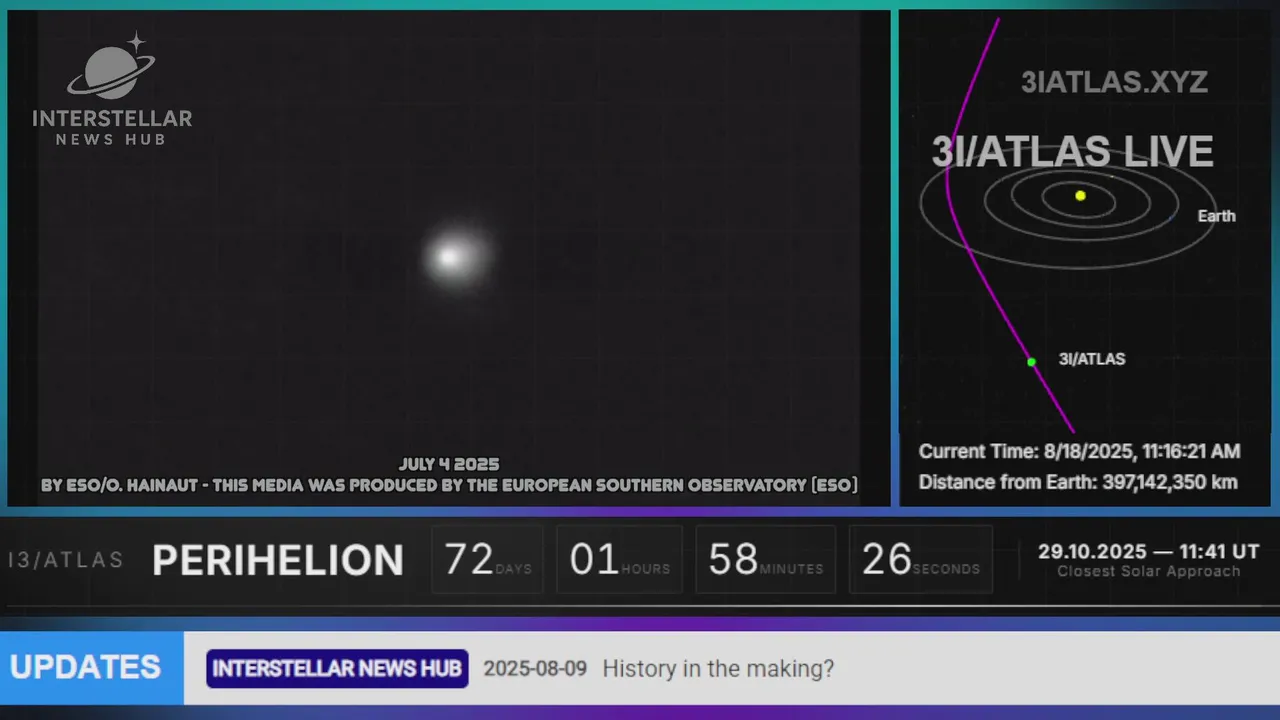Click the INTERSTELLAR NEWS HUB ticker badge
This screenshot has width=1280, height=720.
coord(337,669)
